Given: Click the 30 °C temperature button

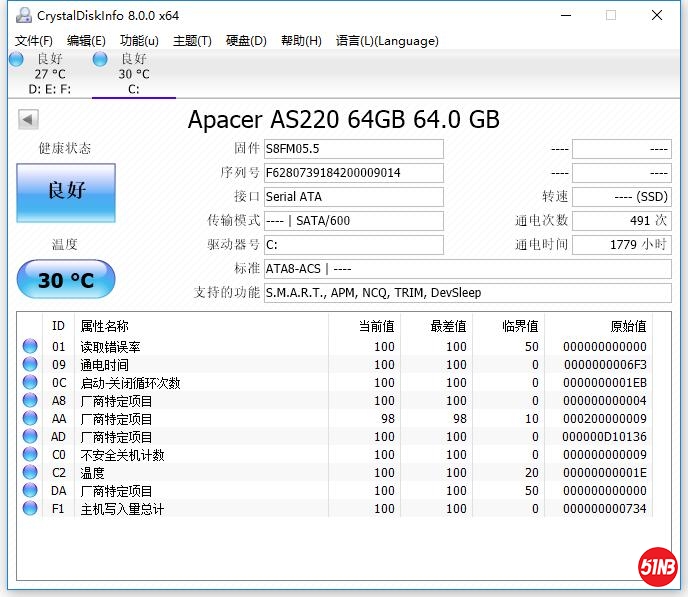Looking at the screenshot, I should pos(66,280).
